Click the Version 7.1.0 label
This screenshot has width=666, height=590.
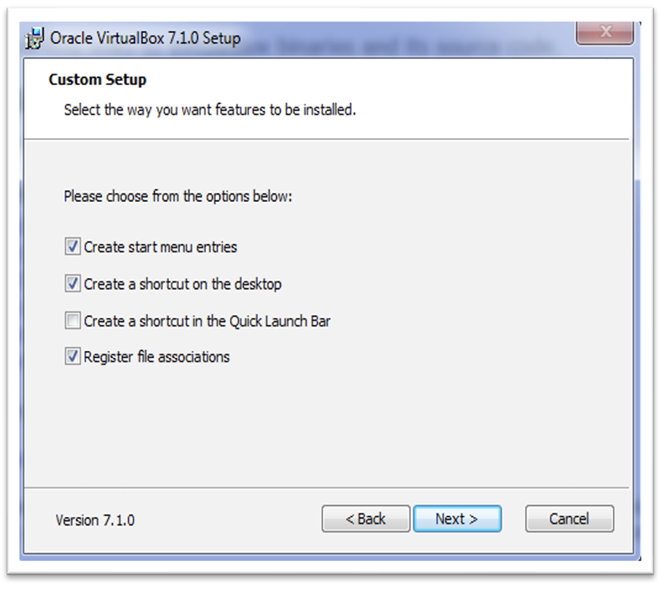coord(95,520)
